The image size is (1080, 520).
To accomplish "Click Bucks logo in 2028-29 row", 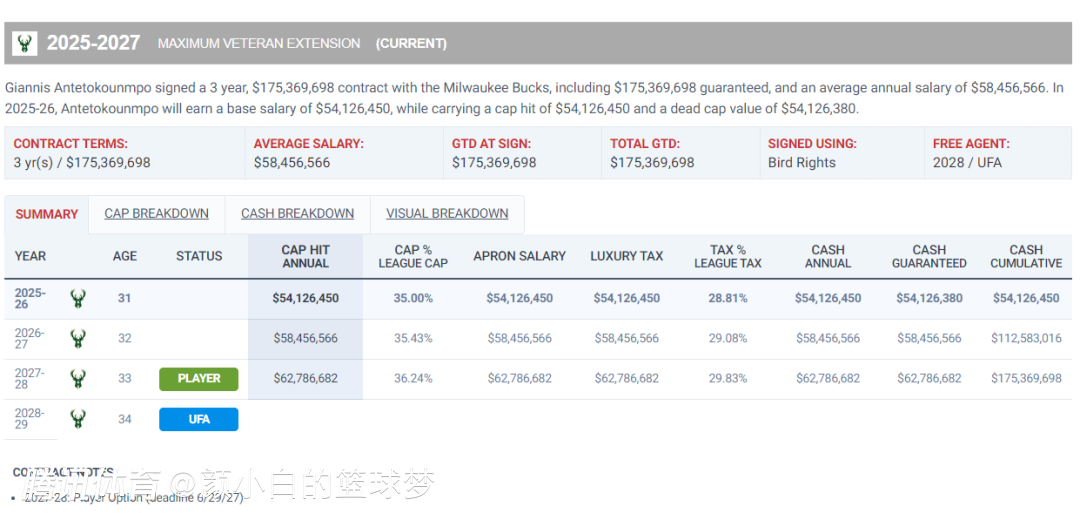I will (77, 419).
